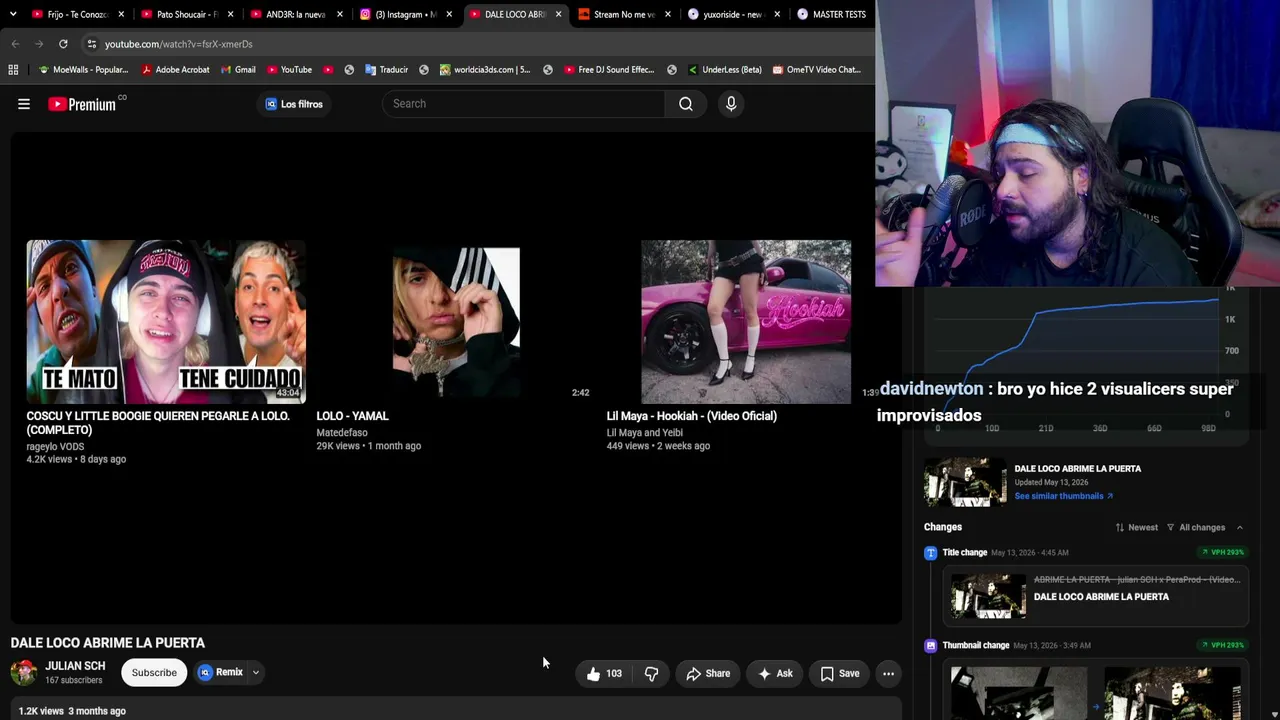The width and height of the screenshot is (1280, 720).
Task: Close the Instagram tab
Action: pos(449,15)
